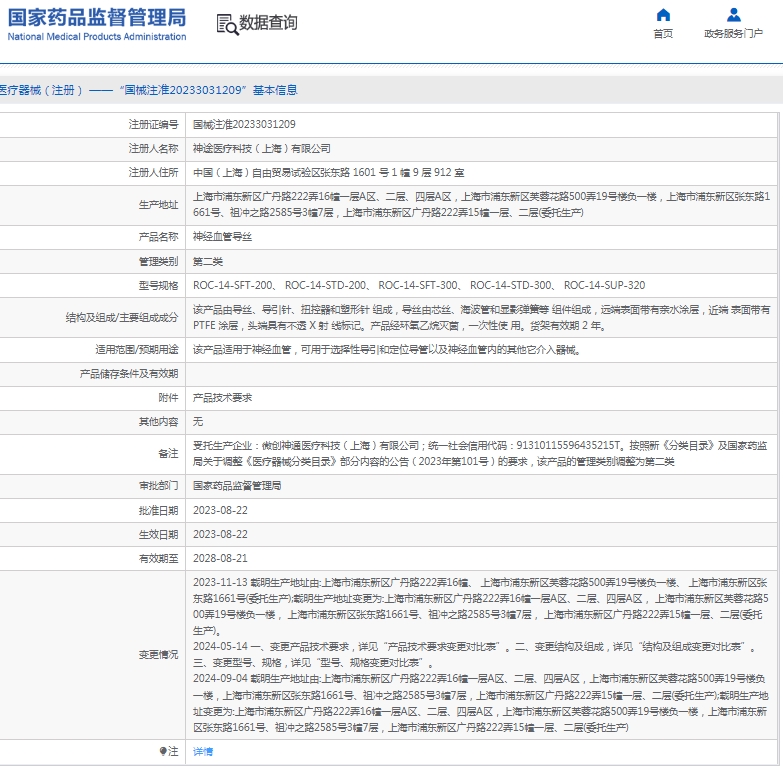Click the bullet icon beside 注
Screen dimensions: 783x771
click(x=163, y=751)
